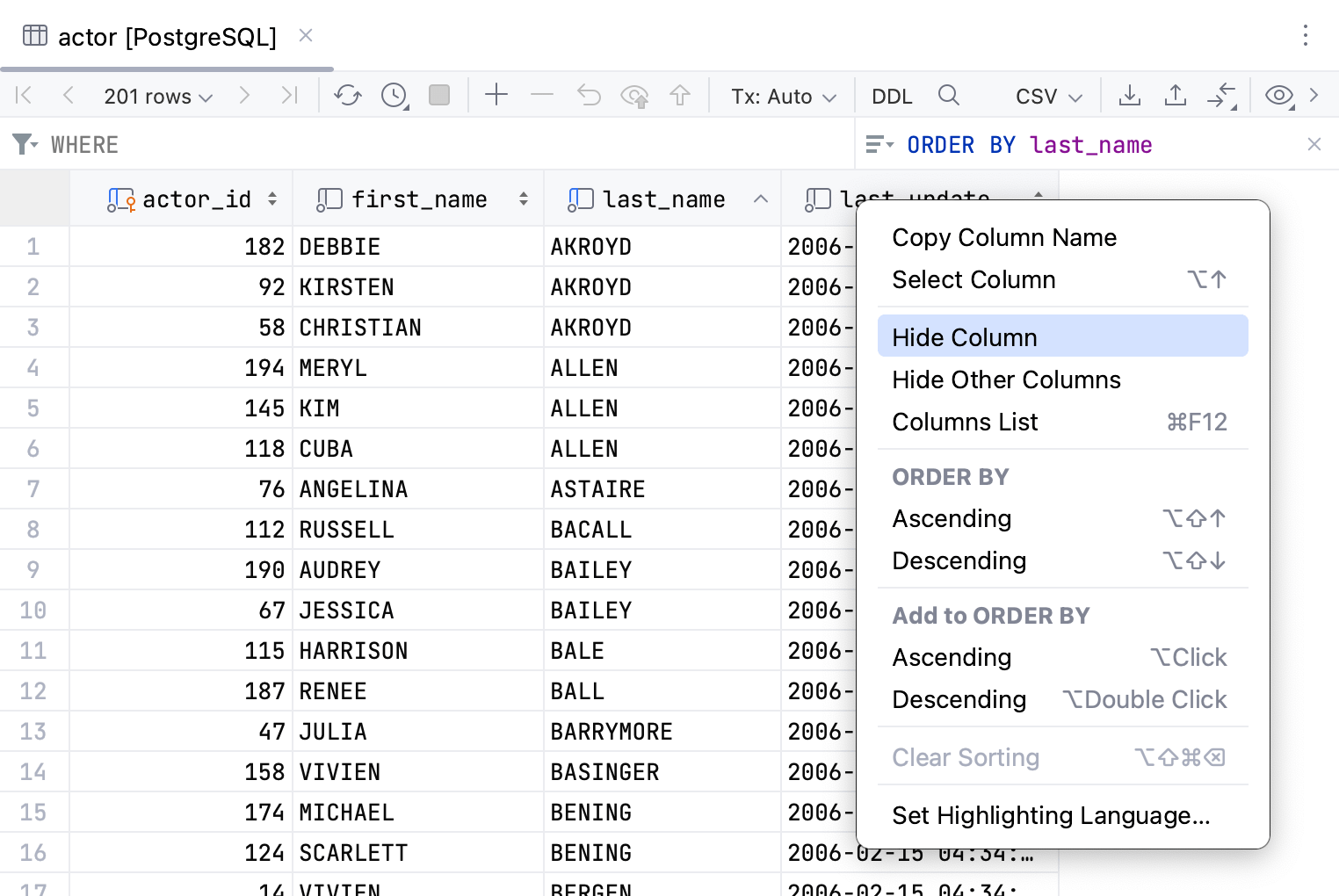The image size is (1339, 896).
Task: Click the Reload Page refresh icon
Action: 348,95
